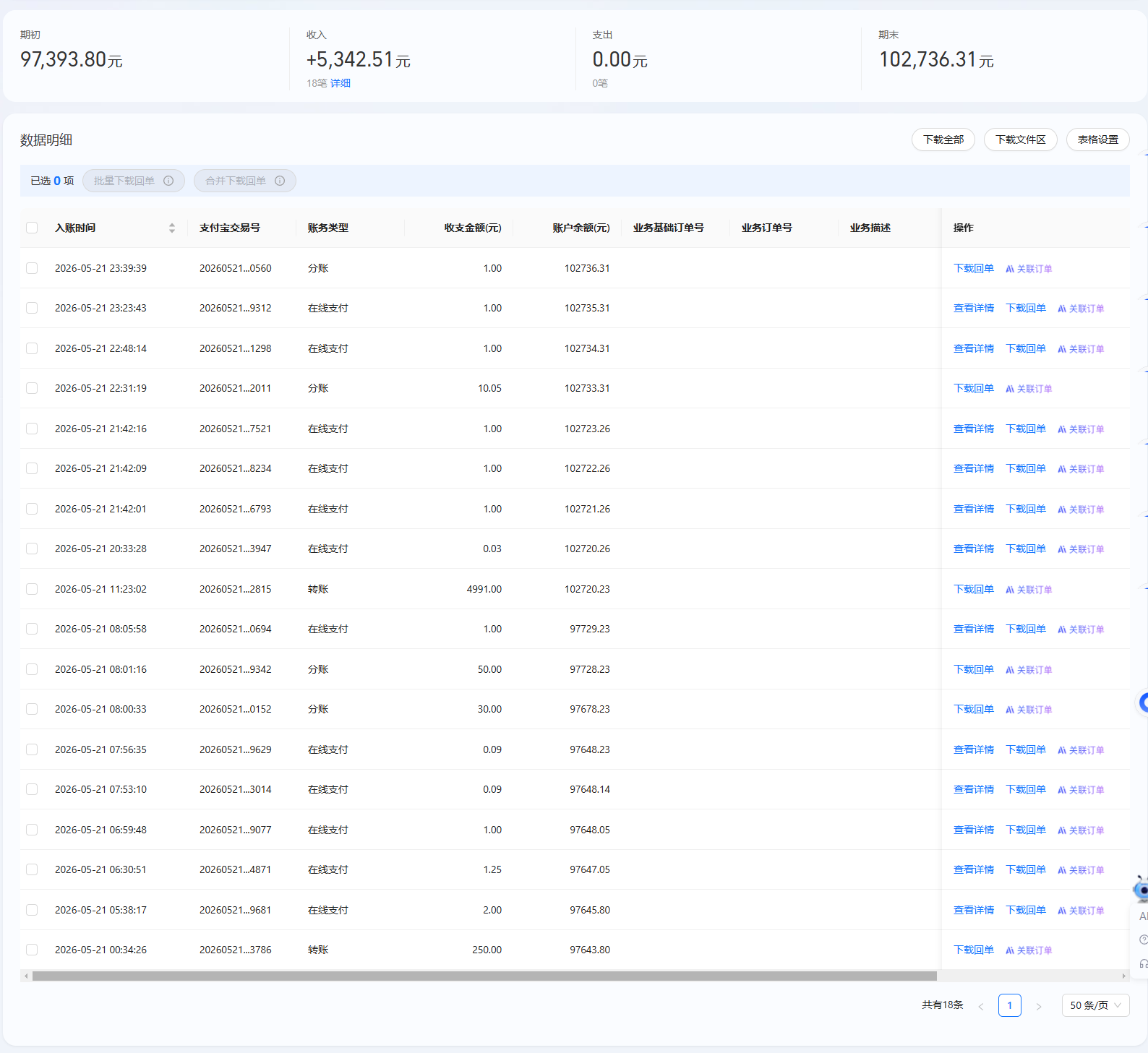Screen dimensions: 1148x1053
Task: Open 关联订单 for transaction 20260521...3786
Action: (1029, 950)
